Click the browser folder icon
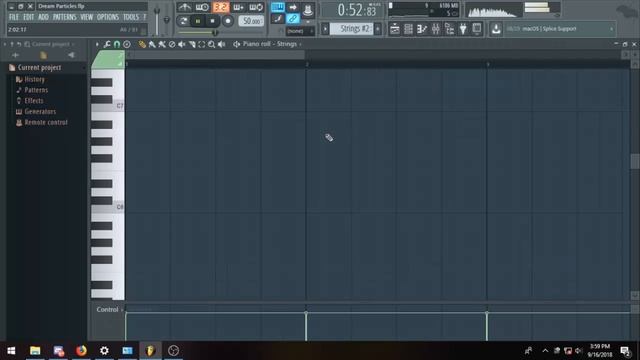This screenshot has width=640, height=360. coord(43,55)
